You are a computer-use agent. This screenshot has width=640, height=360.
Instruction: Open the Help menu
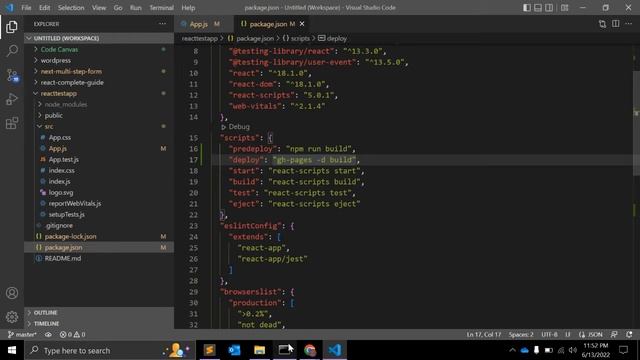[188, 8]
